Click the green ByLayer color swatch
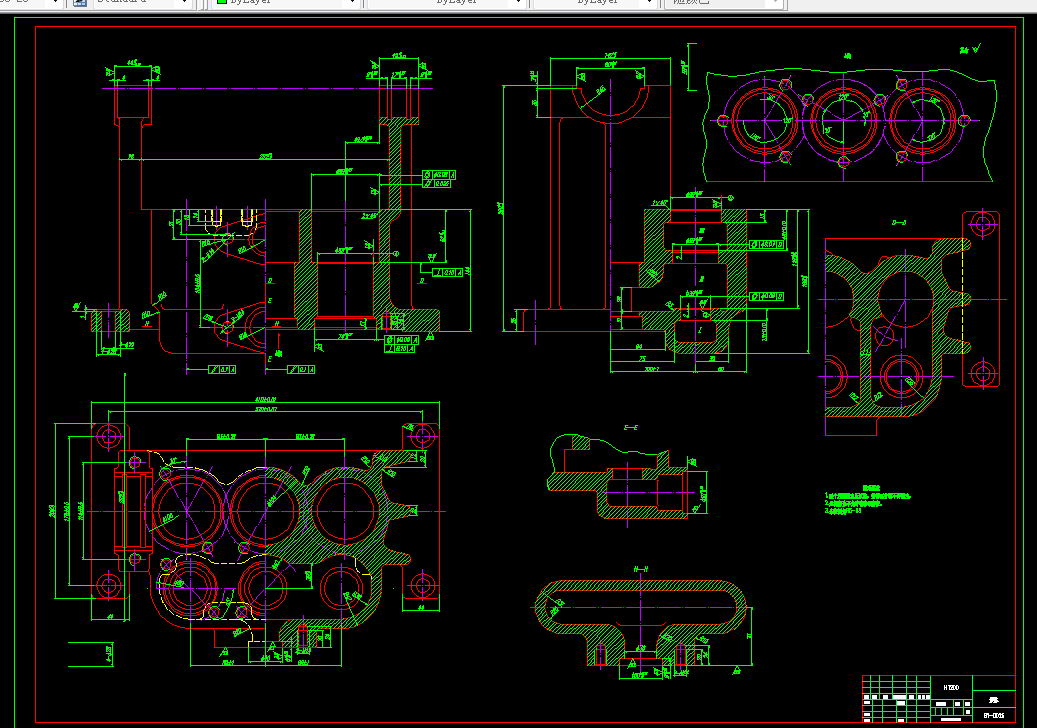Viewport: 1037px width, 728px height. coord(222,2)
